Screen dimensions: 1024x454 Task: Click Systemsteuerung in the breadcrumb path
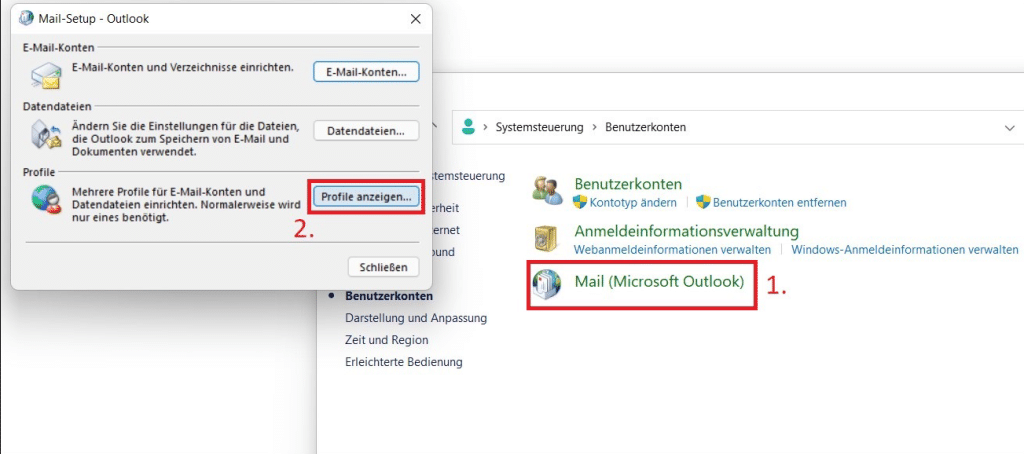538,128
